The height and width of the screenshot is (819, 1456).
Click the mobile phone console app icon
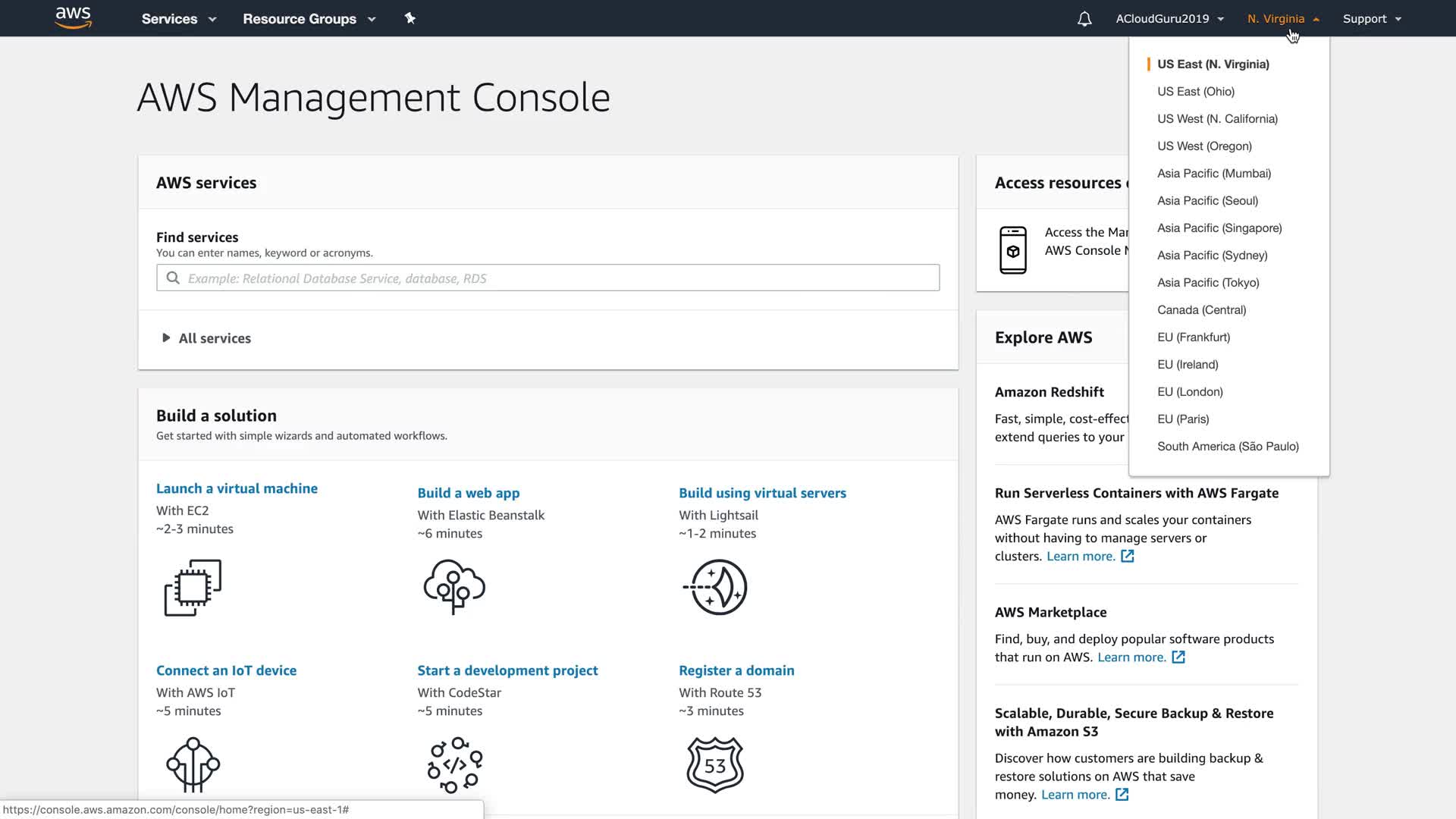[x=1012, y=250]
